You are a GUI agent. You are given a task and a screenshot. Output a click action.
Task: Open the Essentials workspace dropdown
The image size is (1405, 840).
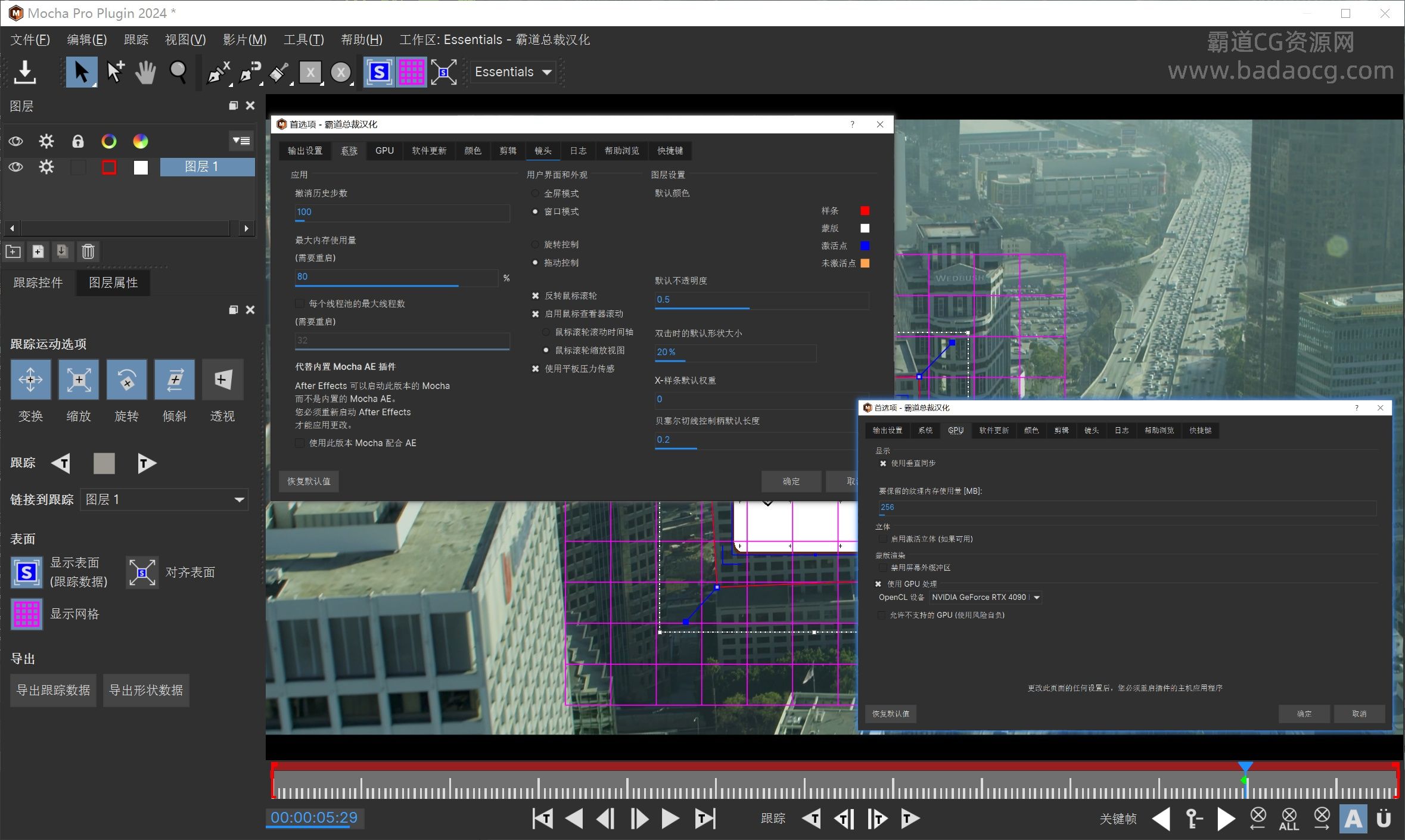pyautogui.click(x=513, y=72)
